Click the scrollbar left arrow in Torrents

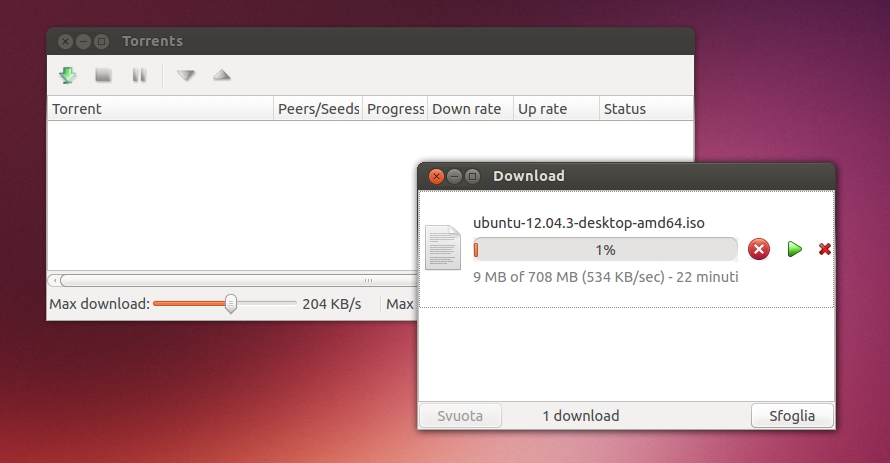54,280
